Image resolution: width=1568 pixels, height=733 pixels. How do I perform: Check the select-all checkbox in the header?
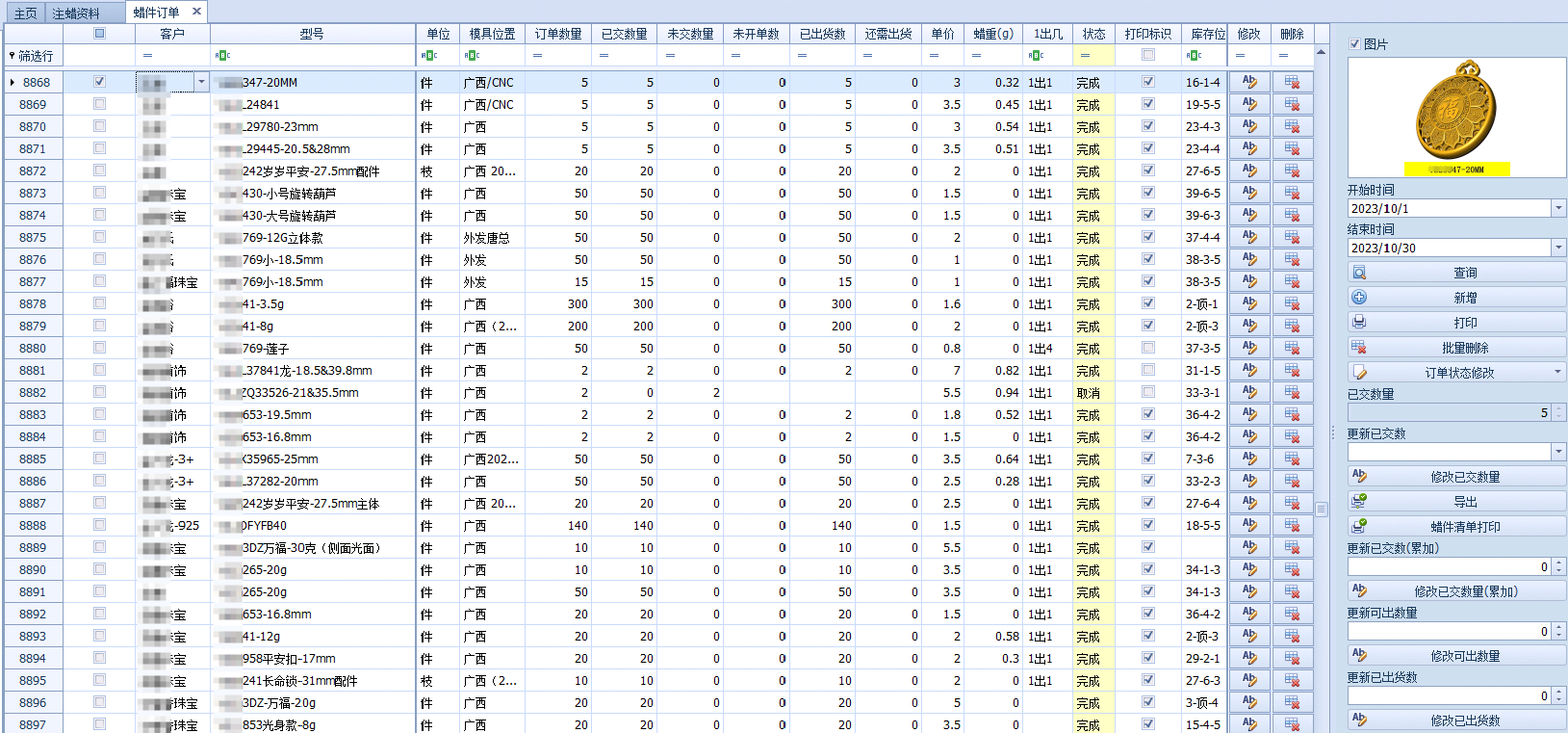coord(99,34)
